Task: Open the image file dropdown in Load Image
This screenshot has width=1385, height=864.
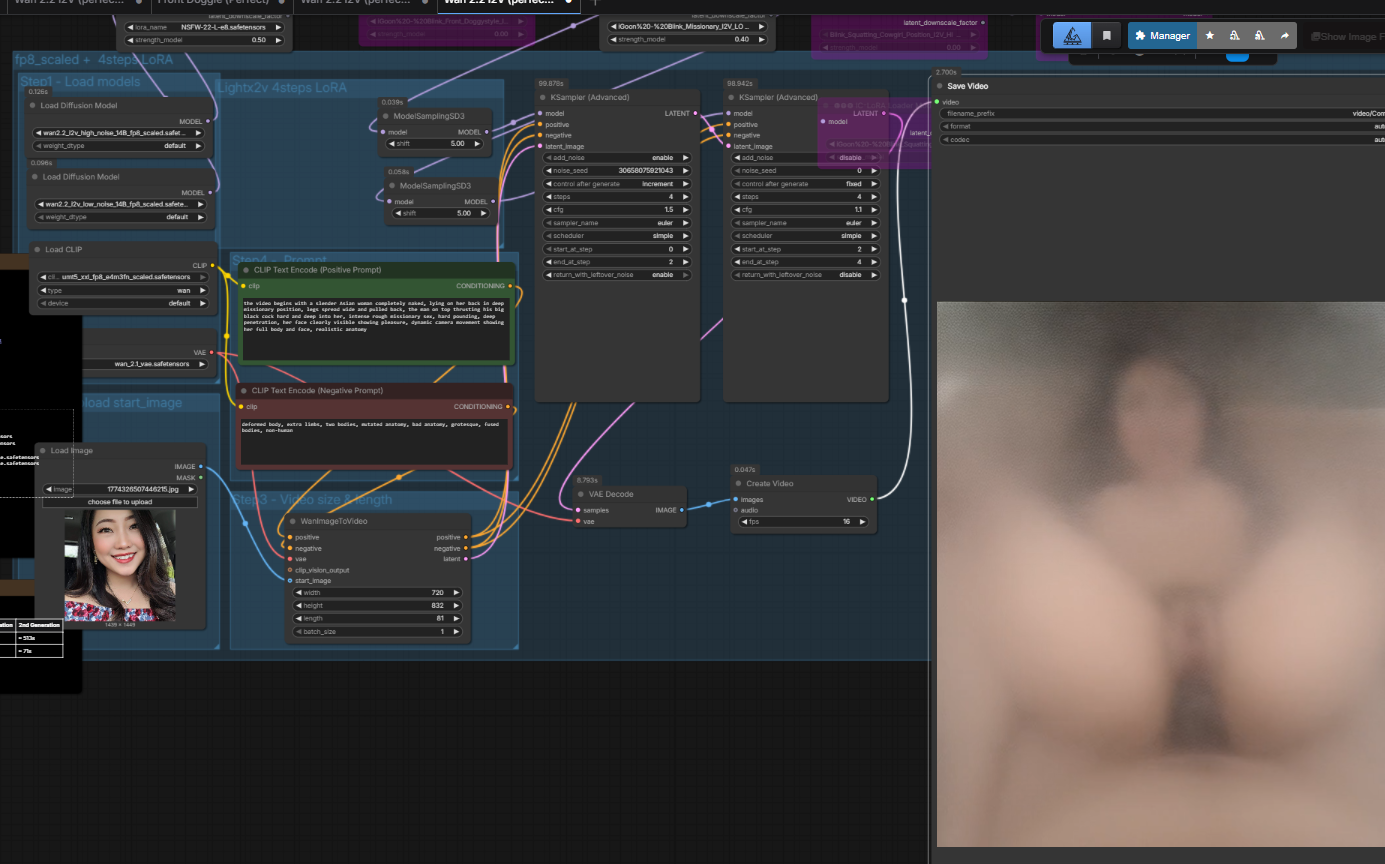Action: 120,489
